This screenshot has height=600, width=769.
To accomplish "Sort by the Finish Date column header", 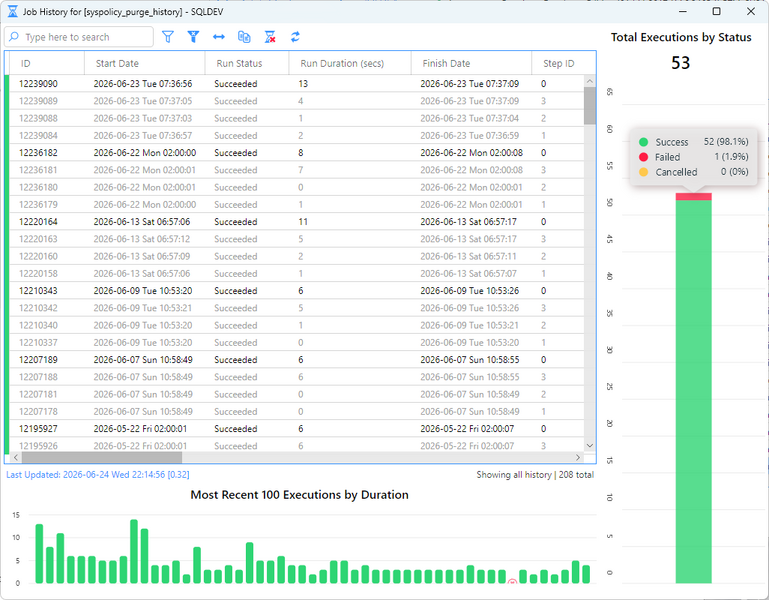I will click(x=471, y=63).
